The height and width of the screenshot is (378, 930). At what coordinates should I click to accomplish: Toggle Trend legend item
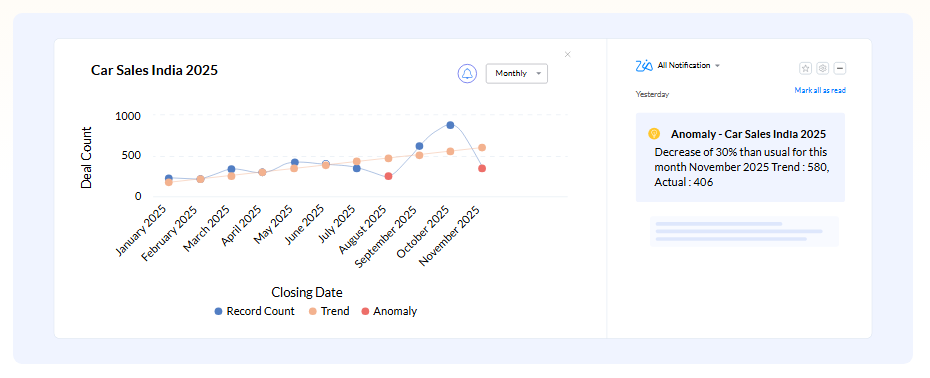click(x=329, y=312)
